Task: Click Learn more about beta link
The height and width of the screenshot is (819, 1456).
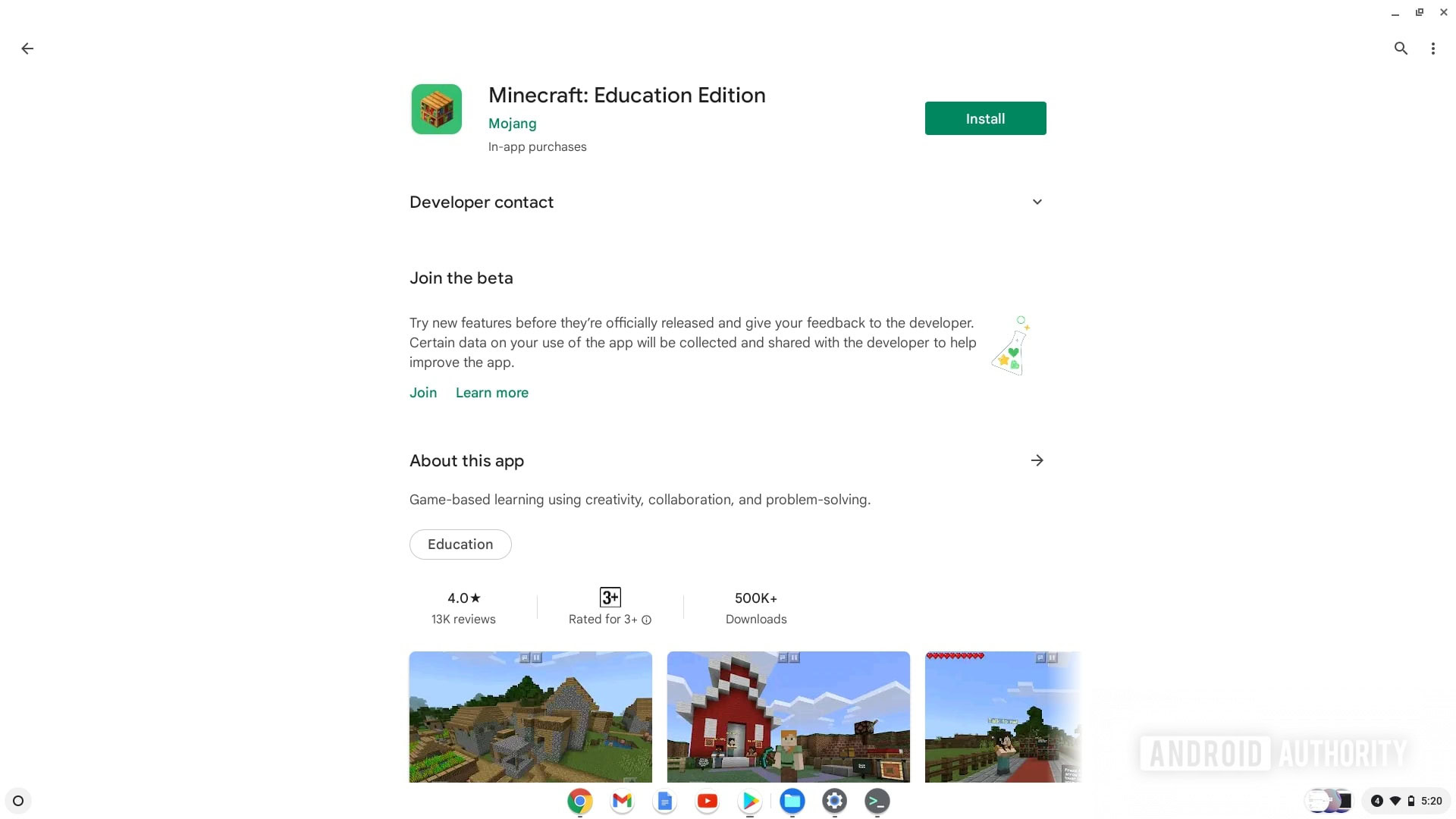Action: [492, 392]
